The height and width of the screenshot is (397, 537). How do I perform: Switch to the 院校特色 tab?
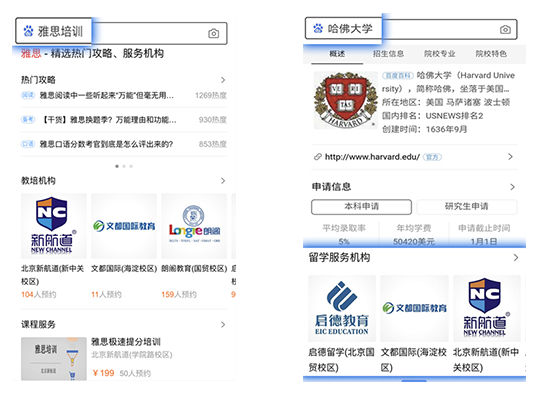pos(491,54)
